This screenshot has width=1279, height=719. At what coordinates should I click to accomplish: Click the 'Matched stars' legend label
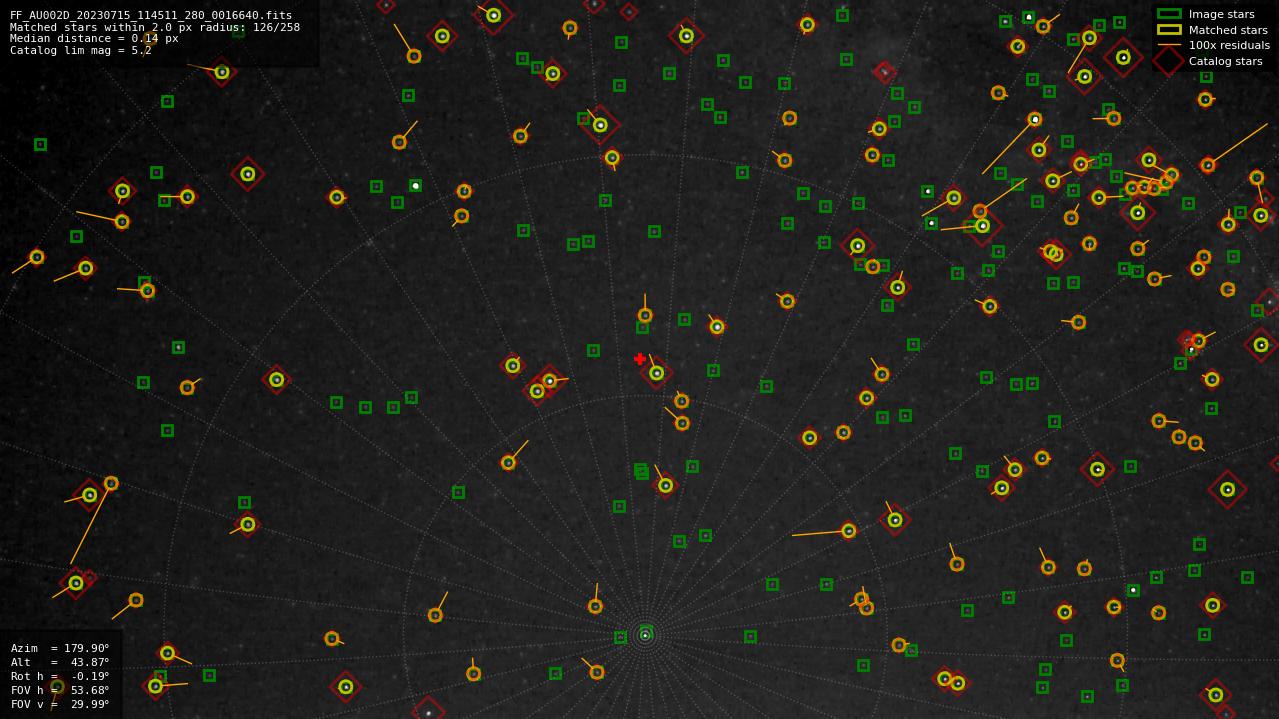coord(1228,30)
